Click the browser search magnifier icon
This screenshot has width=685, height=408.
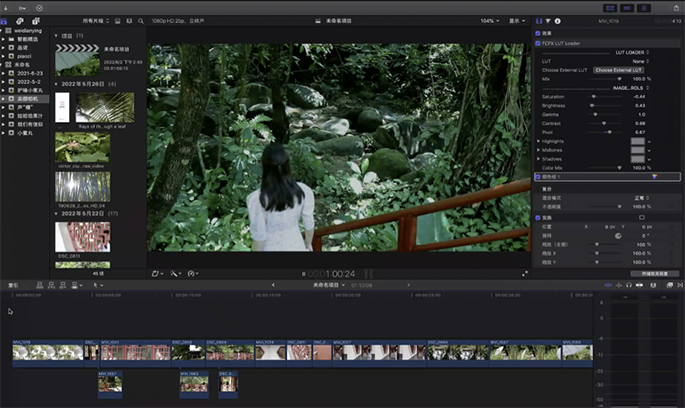(141, 20)
